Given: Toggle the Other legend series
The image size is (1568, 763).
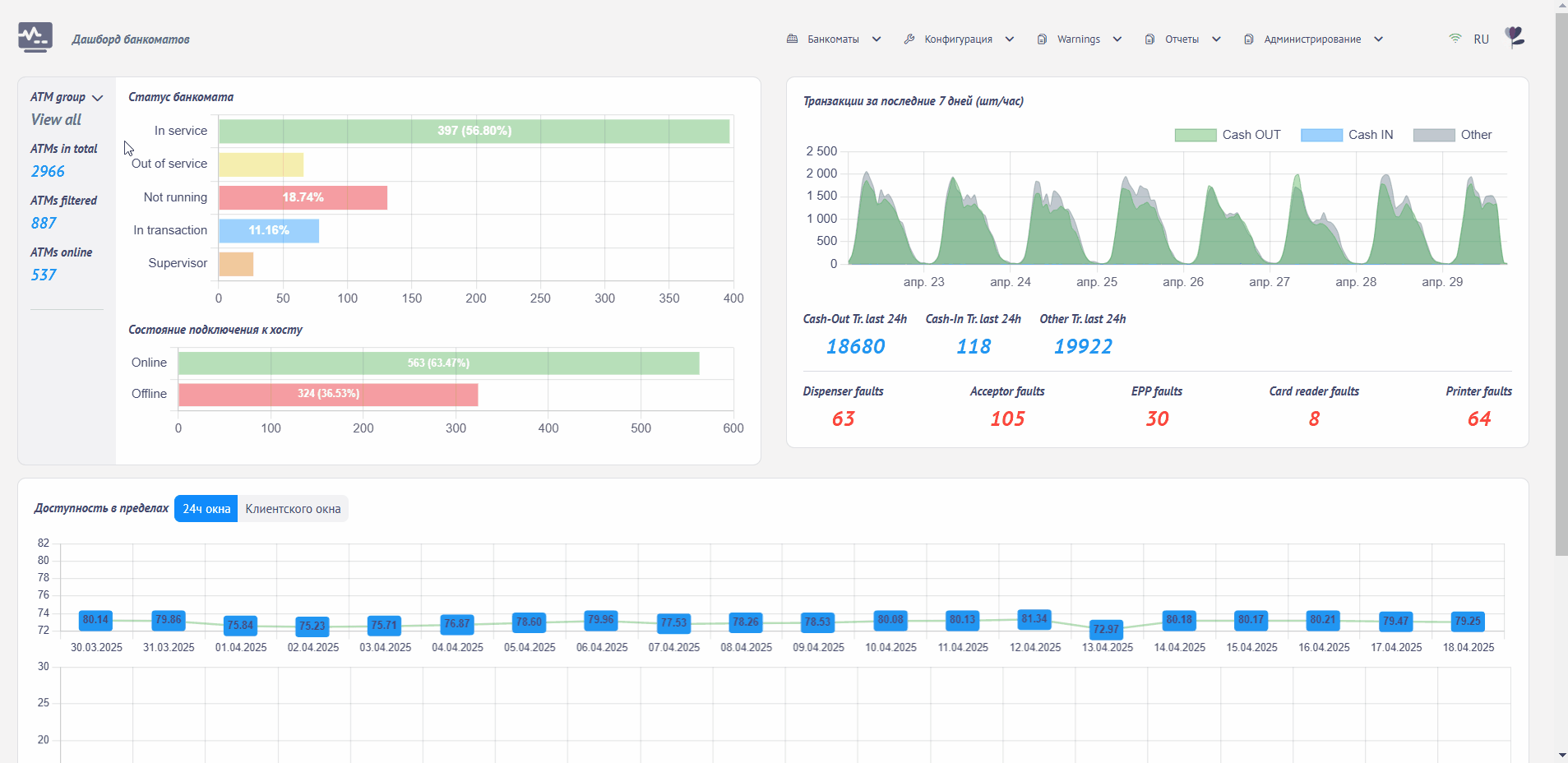Looking at the screenshot, I should [x=1452, y=135].
